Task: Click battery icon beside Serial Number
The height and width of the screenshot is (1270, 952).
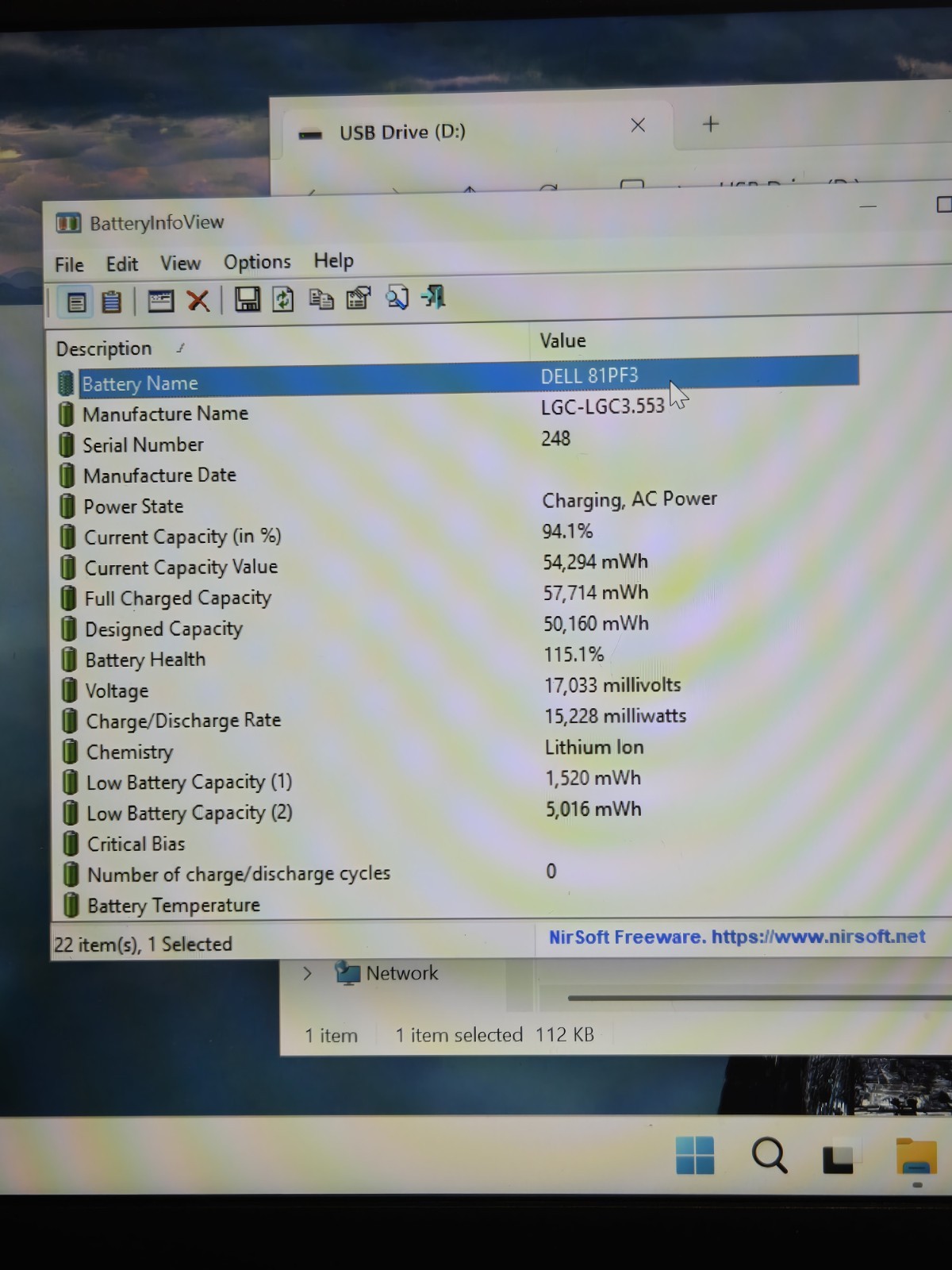Action: click(x=67, y=445)
